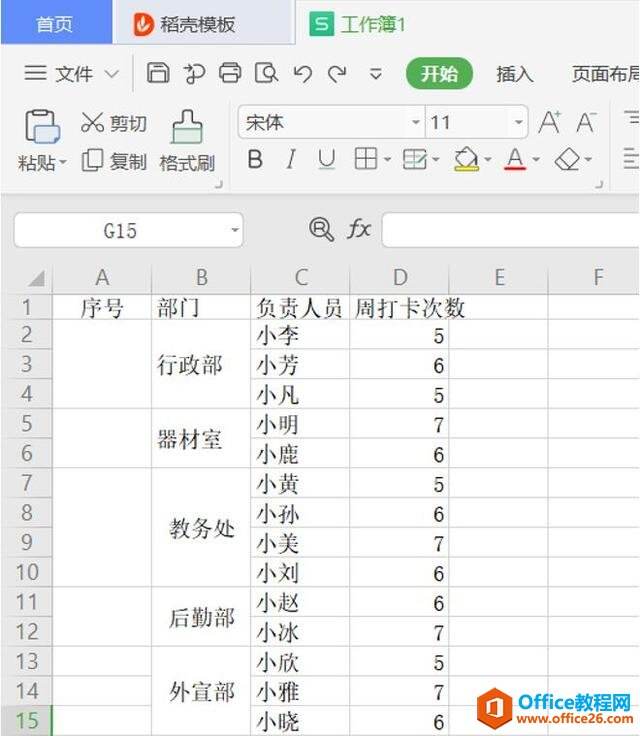The height and width of the screenshot is (736, 640).
Task: Select the 工作簿1 document tab
Action: [x=358, y=24]
